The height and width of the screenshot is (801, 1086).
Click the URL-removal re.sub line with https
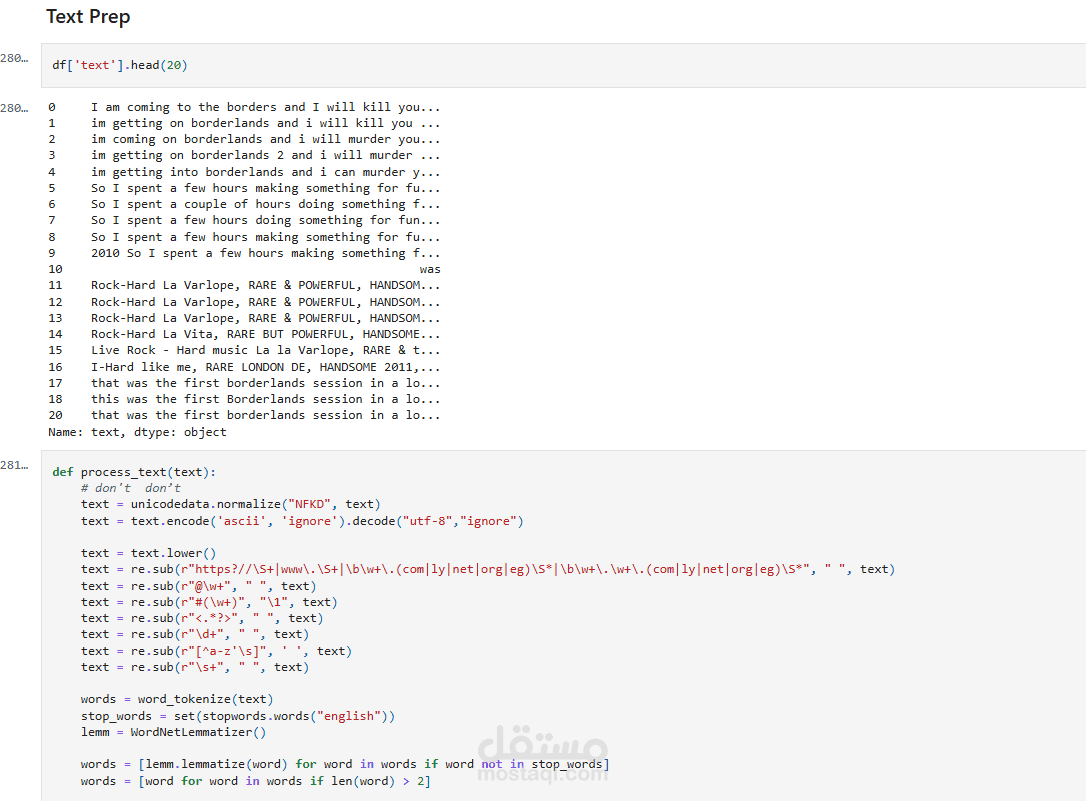488,570
